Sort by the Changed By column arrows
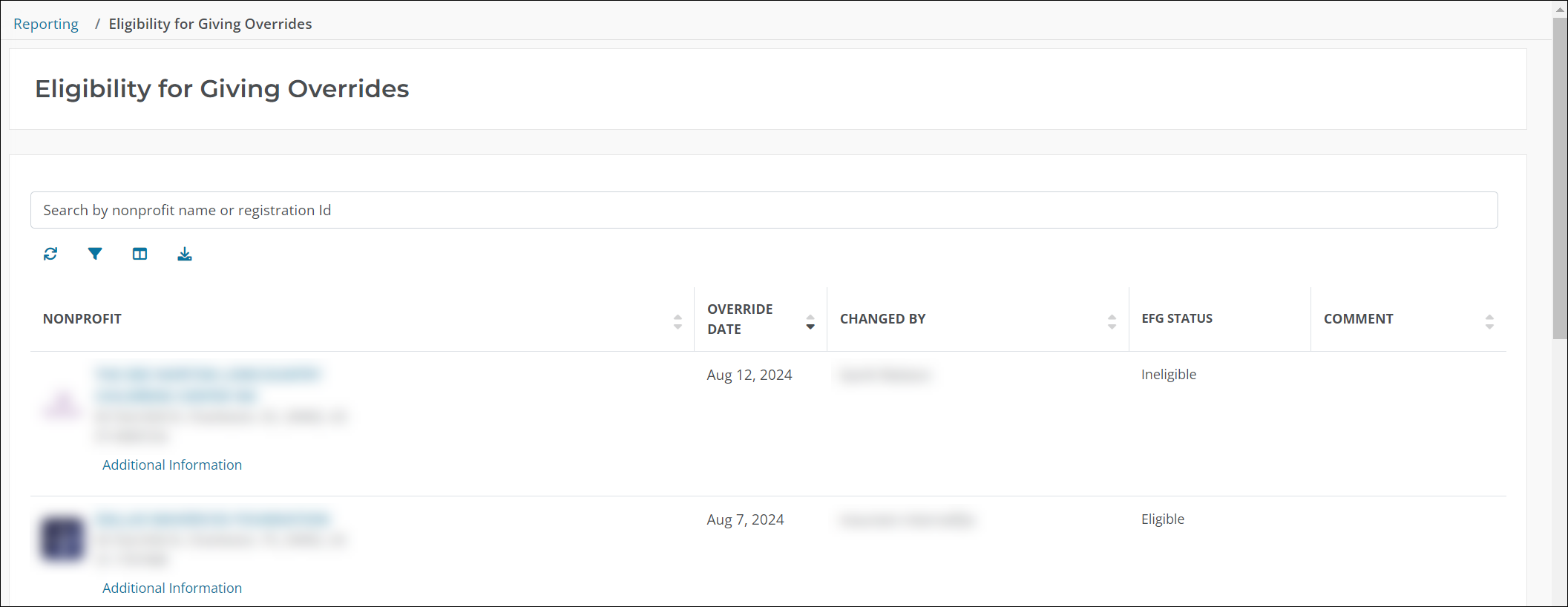Screen dimensions: 1568x607 [x=1112, y=321]
